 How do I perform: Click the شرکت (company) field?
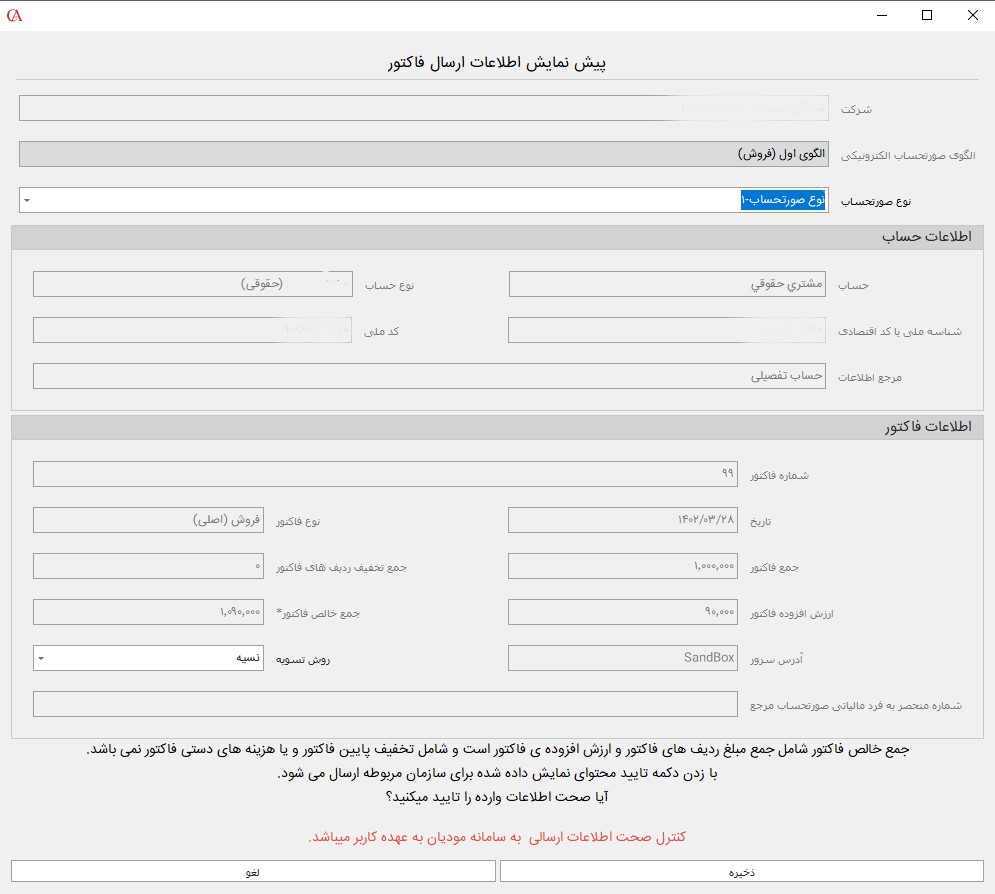click(423, 108)
